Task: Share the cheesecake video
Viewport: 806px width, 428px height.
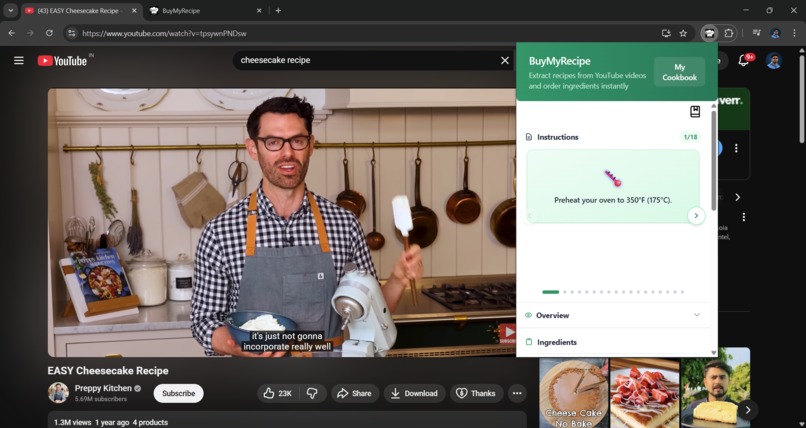Action: 355,393
